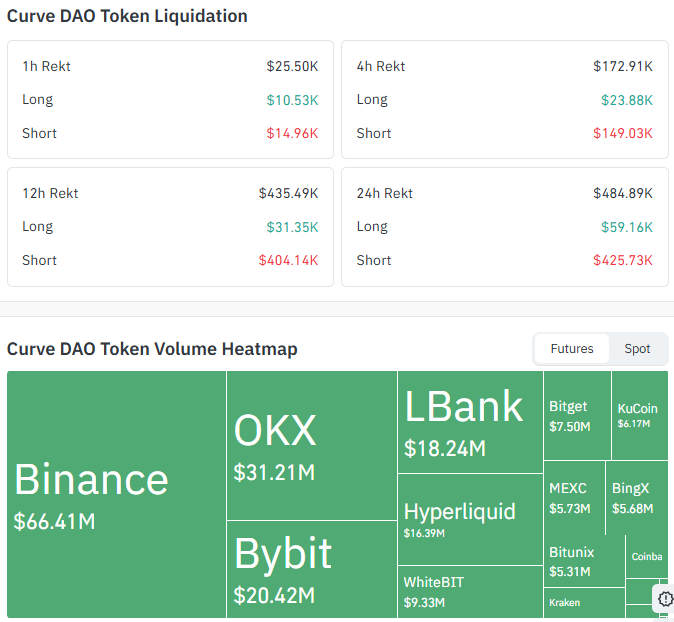Select the LBank $18.24M heatmap tile

470,422
